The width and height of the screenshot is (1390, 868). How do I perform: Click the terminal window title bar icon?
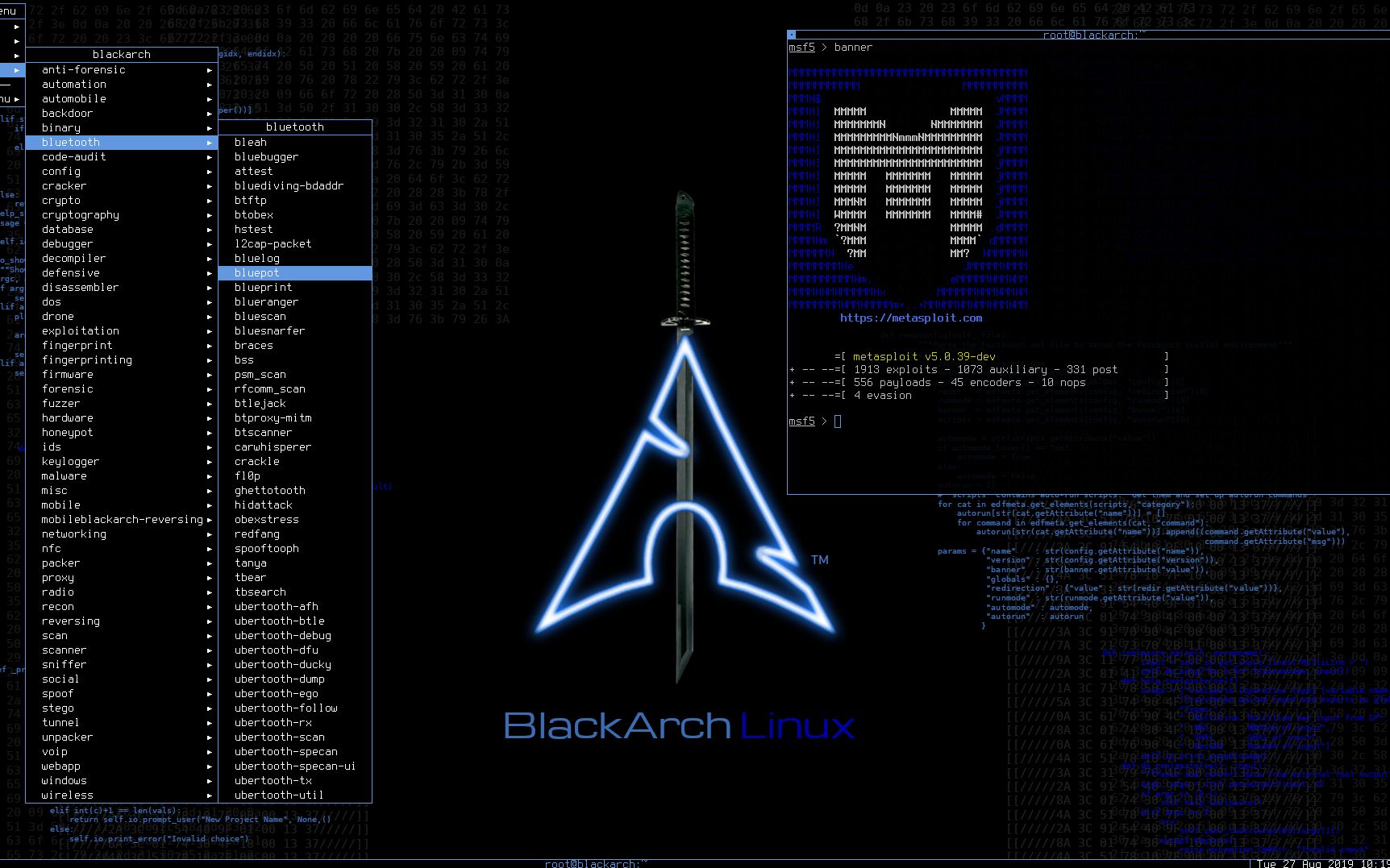click(x=792, y=35)
